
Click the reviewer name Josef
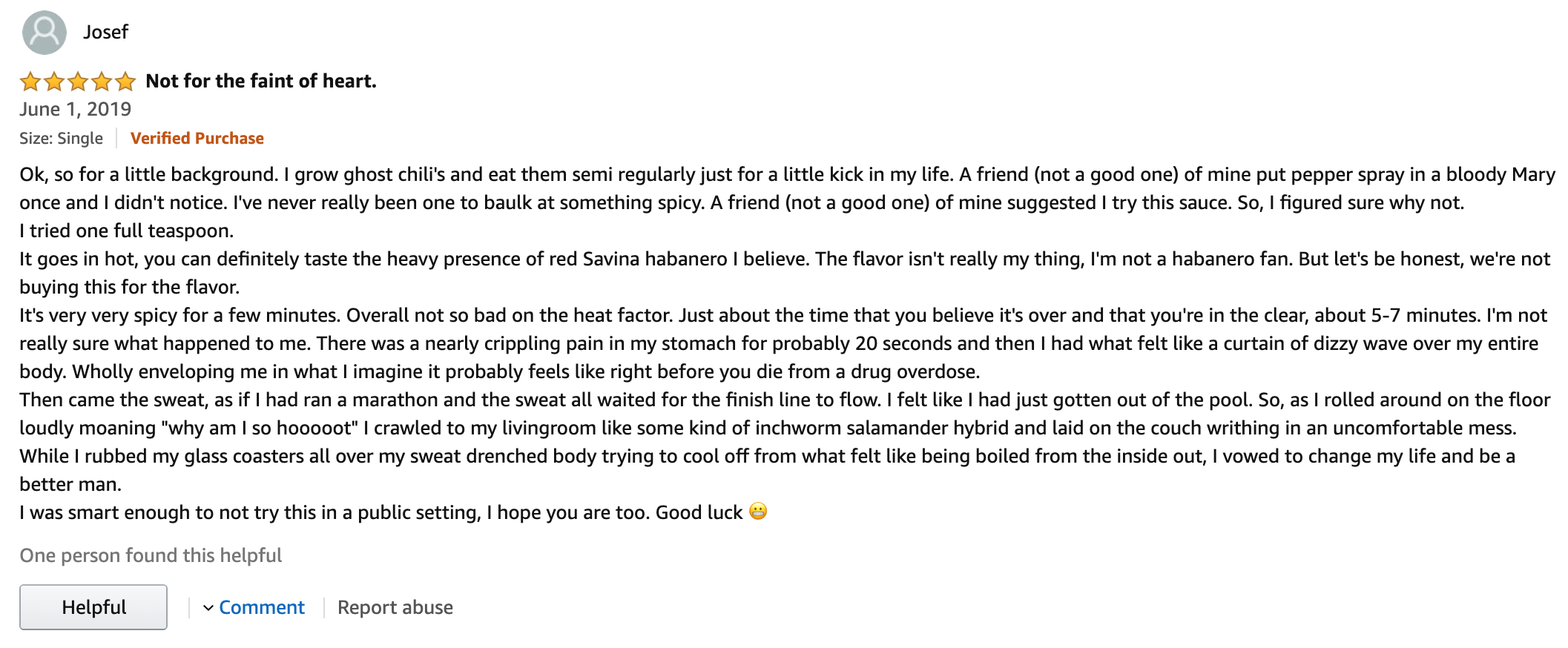[x=105, y=33]
